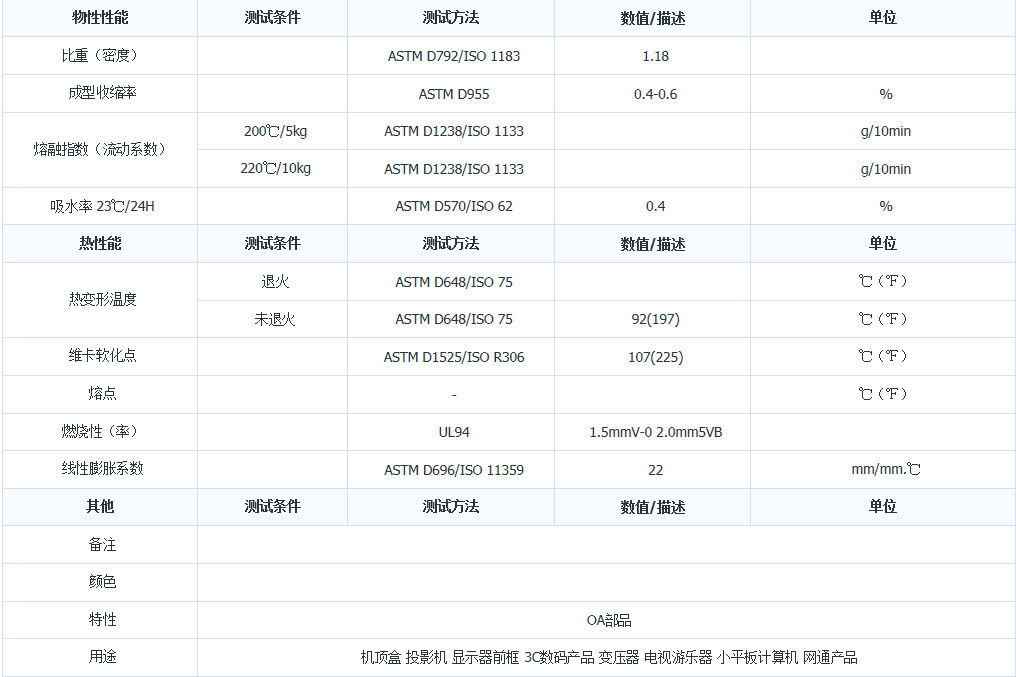Image resolution: width=1016 pixels, height=677 pixels.
Task: Click the 220℃/10kg test condition cell
Action: 275,168
